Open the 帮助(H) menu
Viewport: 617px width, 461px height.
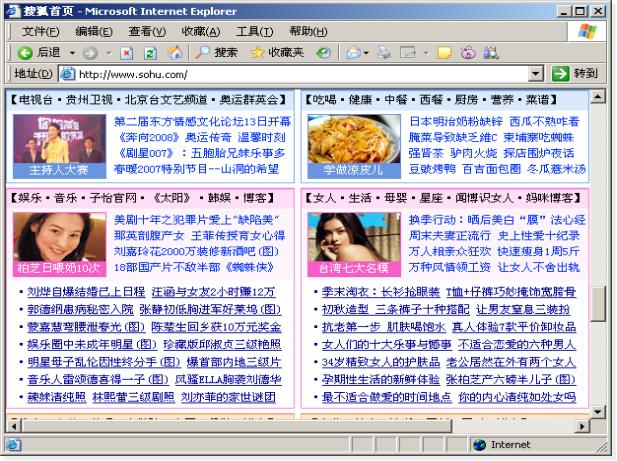pyautogui.click(x=308, y=31)
